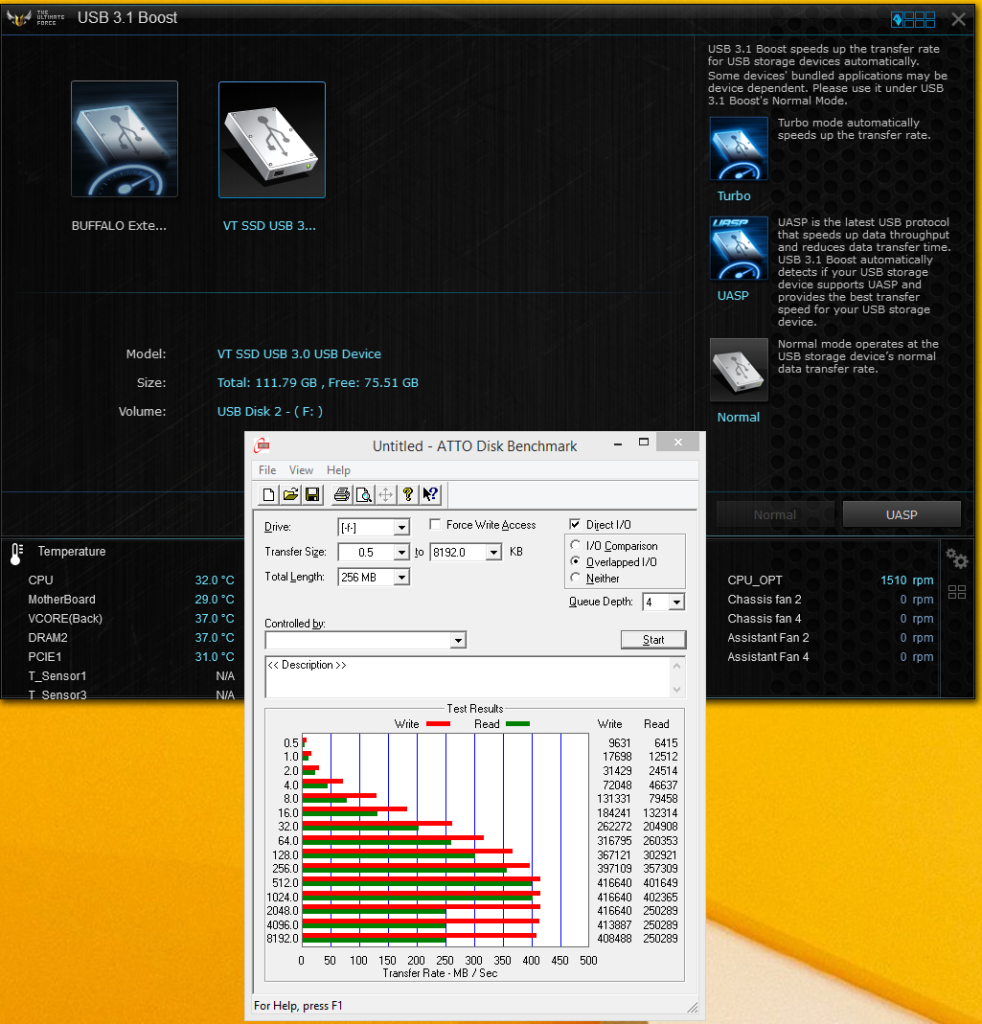Click the CPU temperature value 32.0 °C
Image resolution: width=982 pixels, height=1024 pixels.
pos(214,580)
